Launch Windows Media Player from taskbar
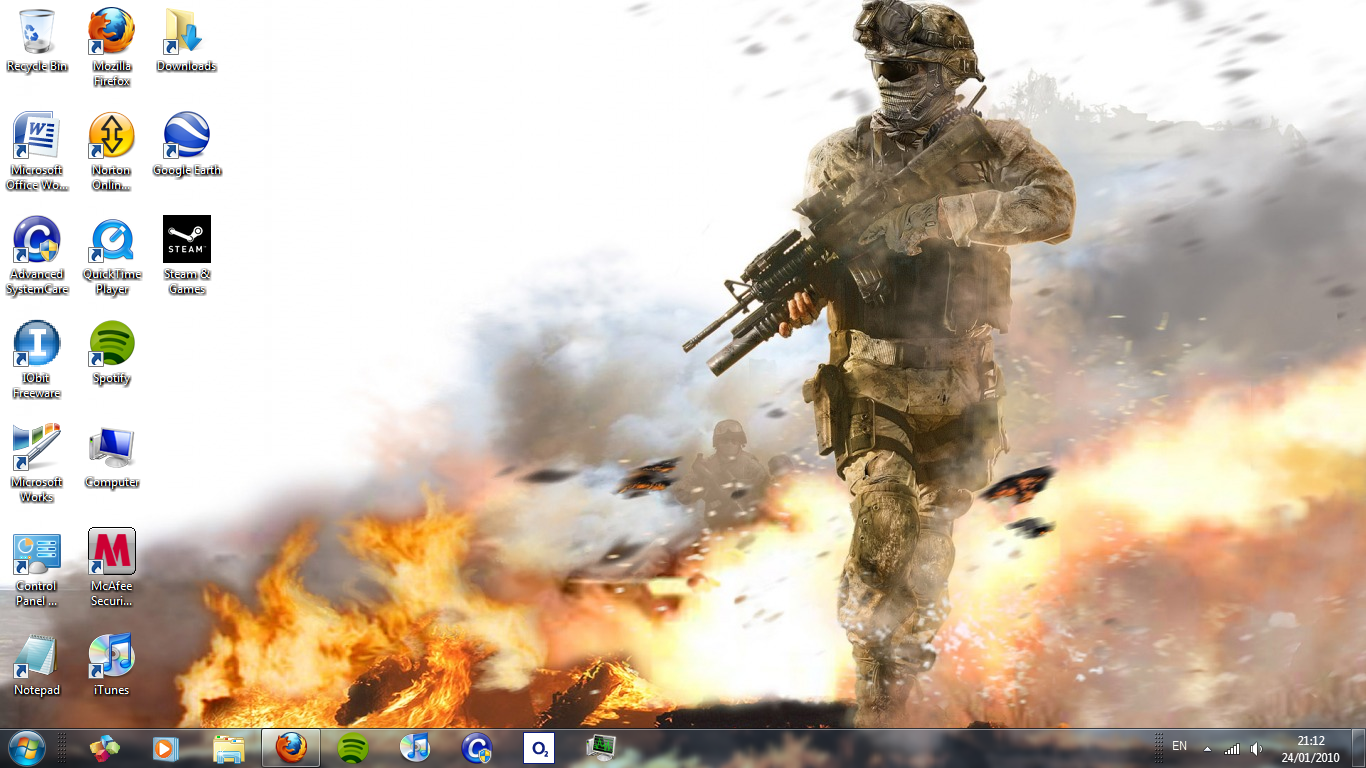Viewport: 1366px width, 768px height. pyautogui.click(x=166, y=748)
